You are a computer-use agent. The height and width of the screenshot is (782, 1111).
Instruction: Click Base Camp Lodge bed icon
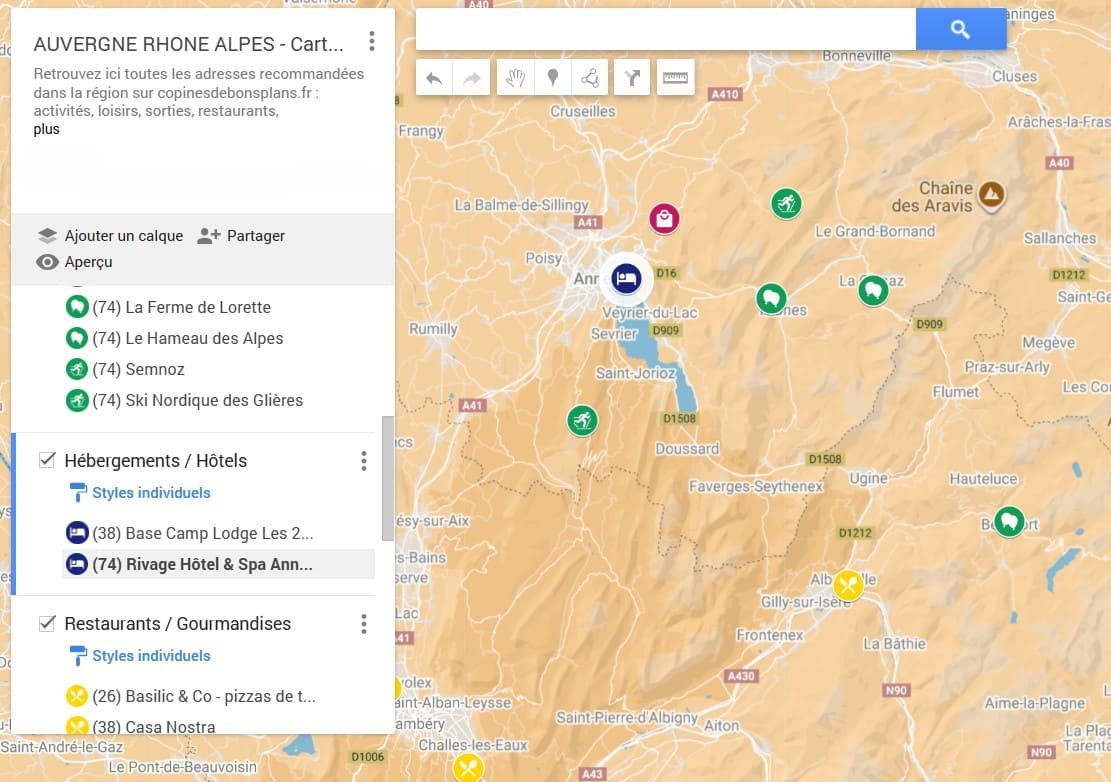pyautogui.click(x=77, y=533)
